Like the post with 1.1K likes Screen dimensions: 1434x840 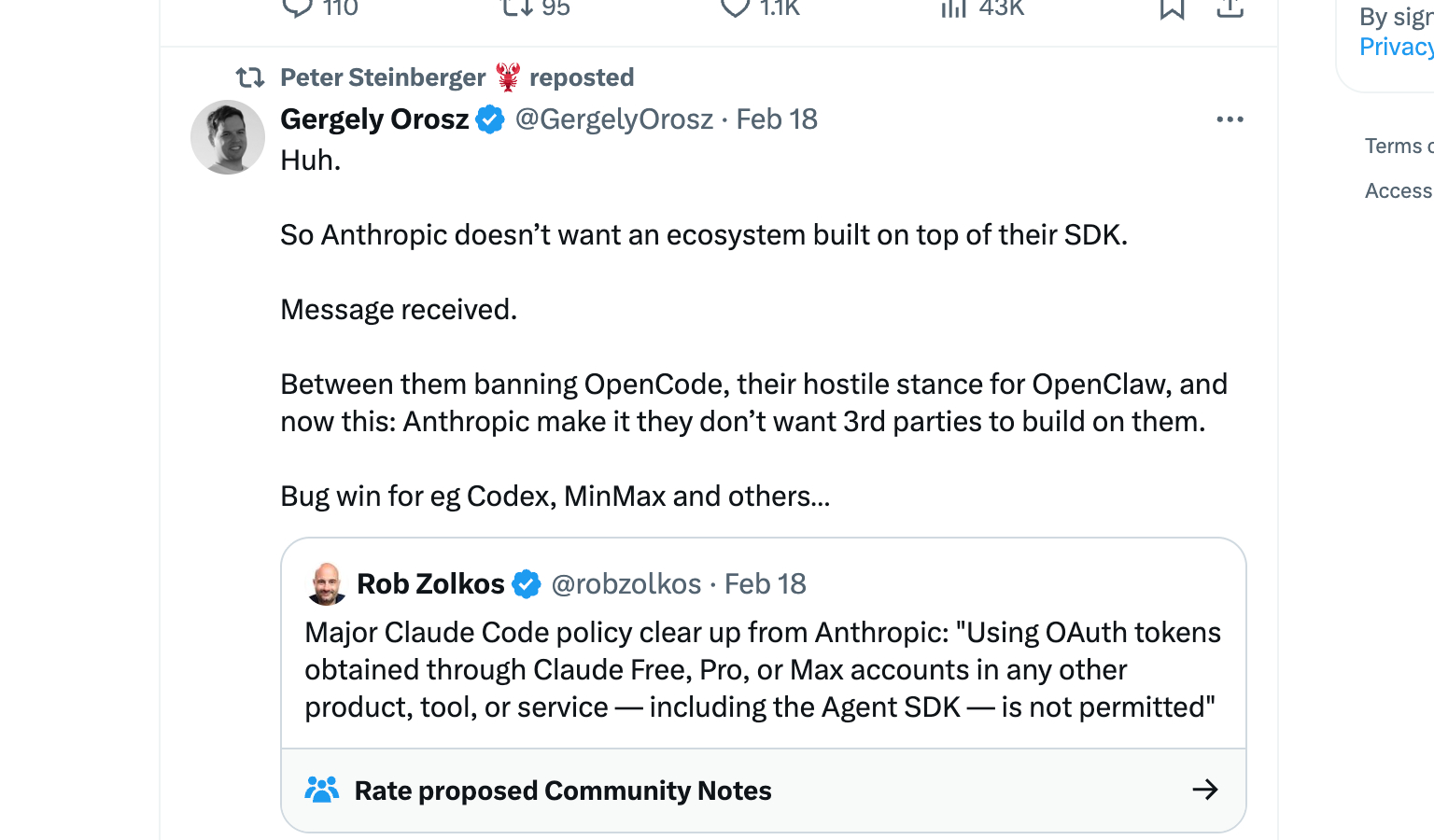click(736, 7)
